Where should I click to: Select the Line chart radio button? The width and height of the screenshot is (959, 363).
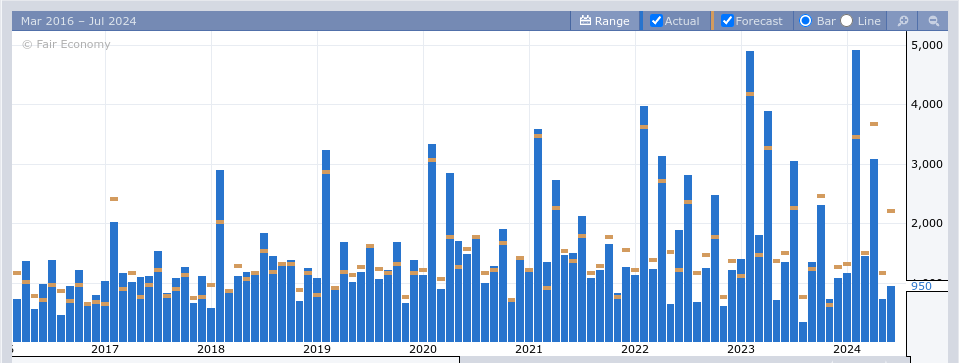846,21
